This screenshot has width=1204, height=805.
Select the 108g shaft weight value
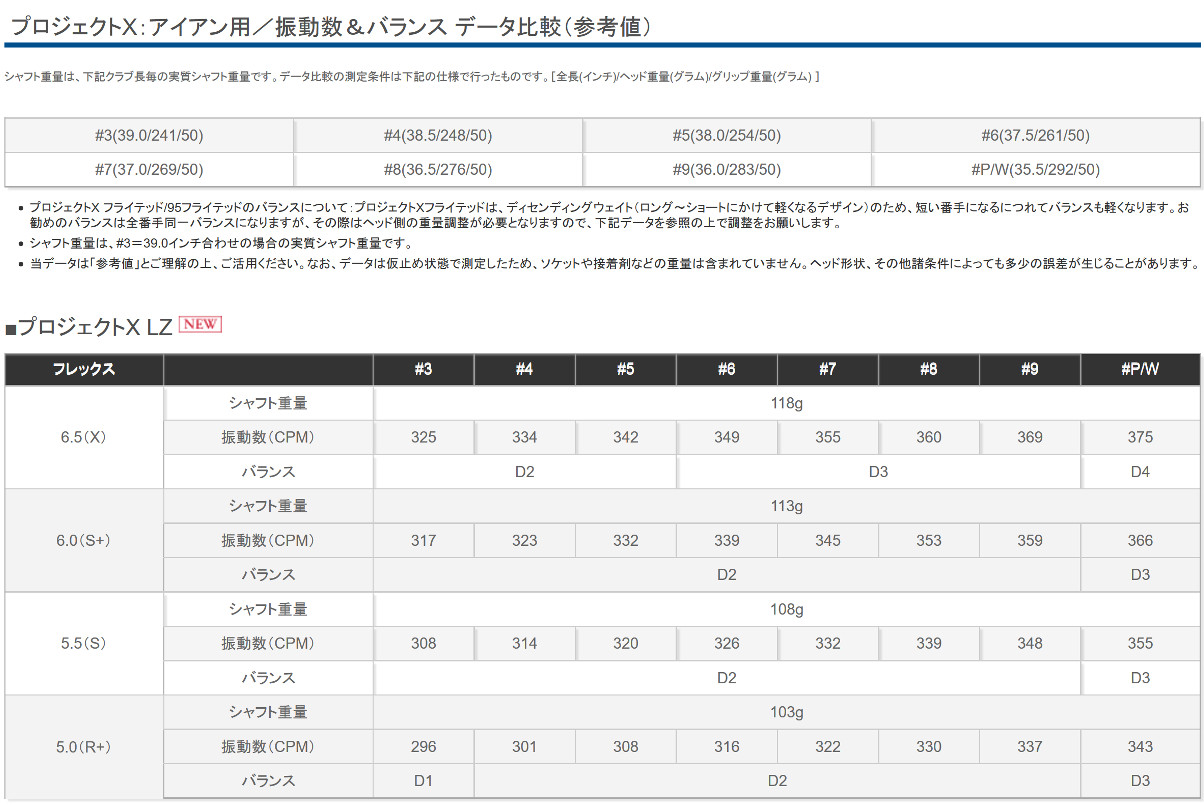point(787,609)
